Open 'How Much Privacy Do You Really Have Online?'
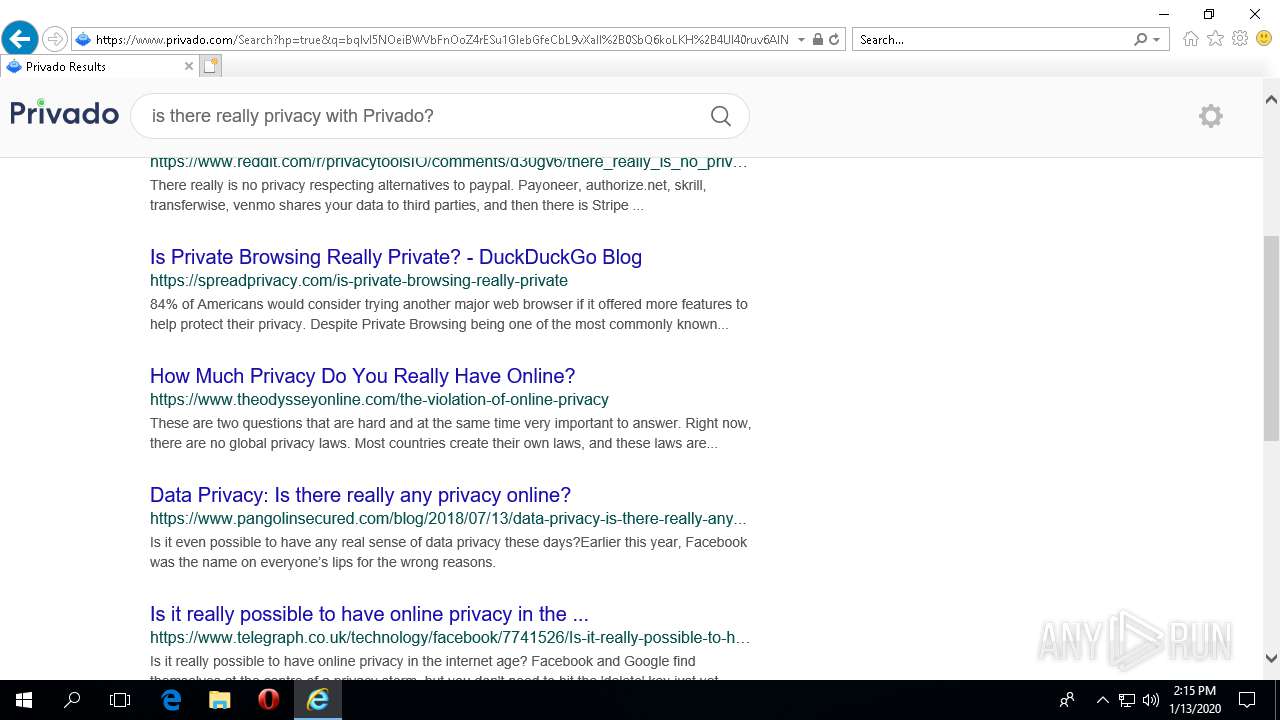 pyautogui.click(x=363, y=376)
